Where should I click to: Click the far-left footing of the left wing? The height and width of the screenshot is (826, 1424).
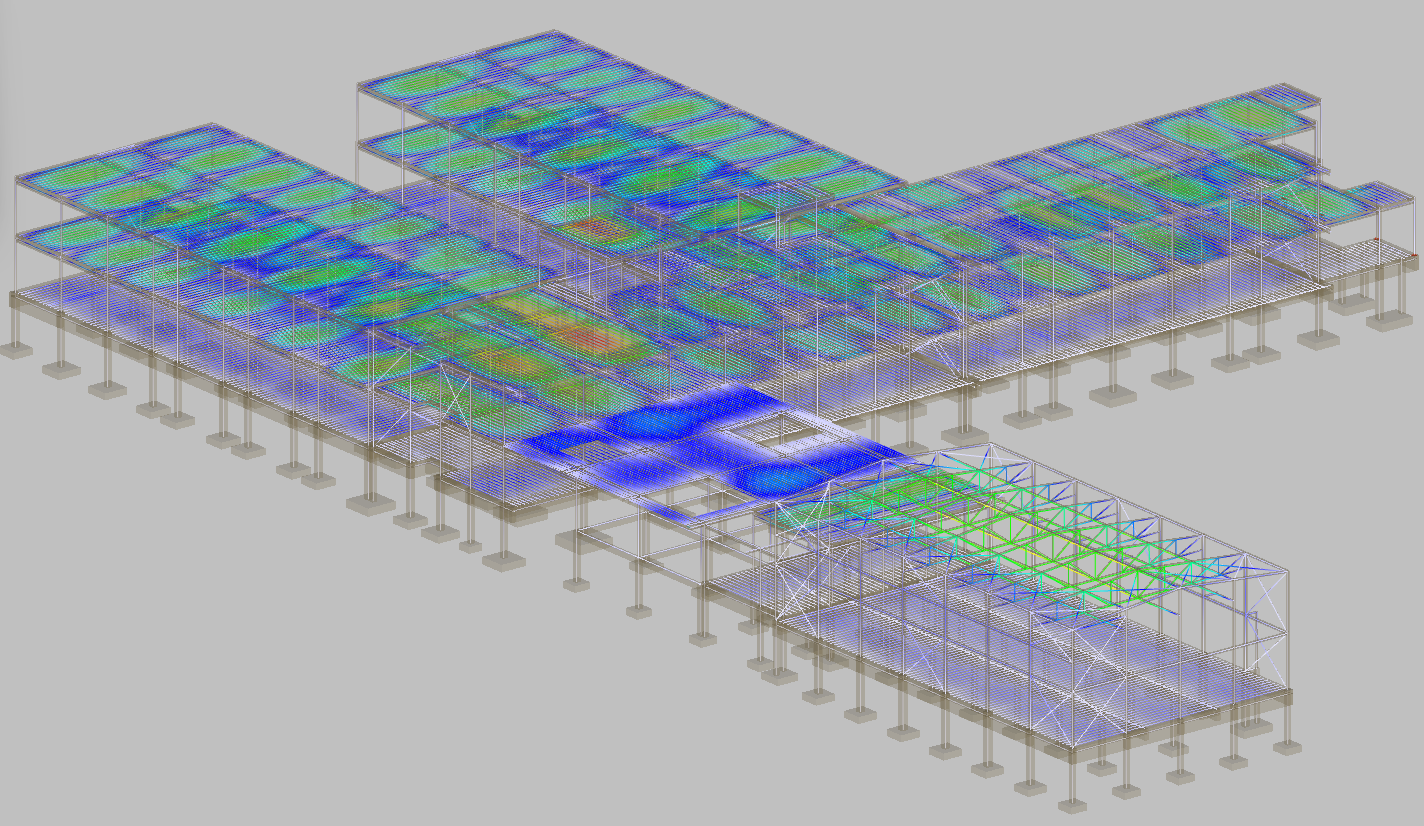click(16, 349)
